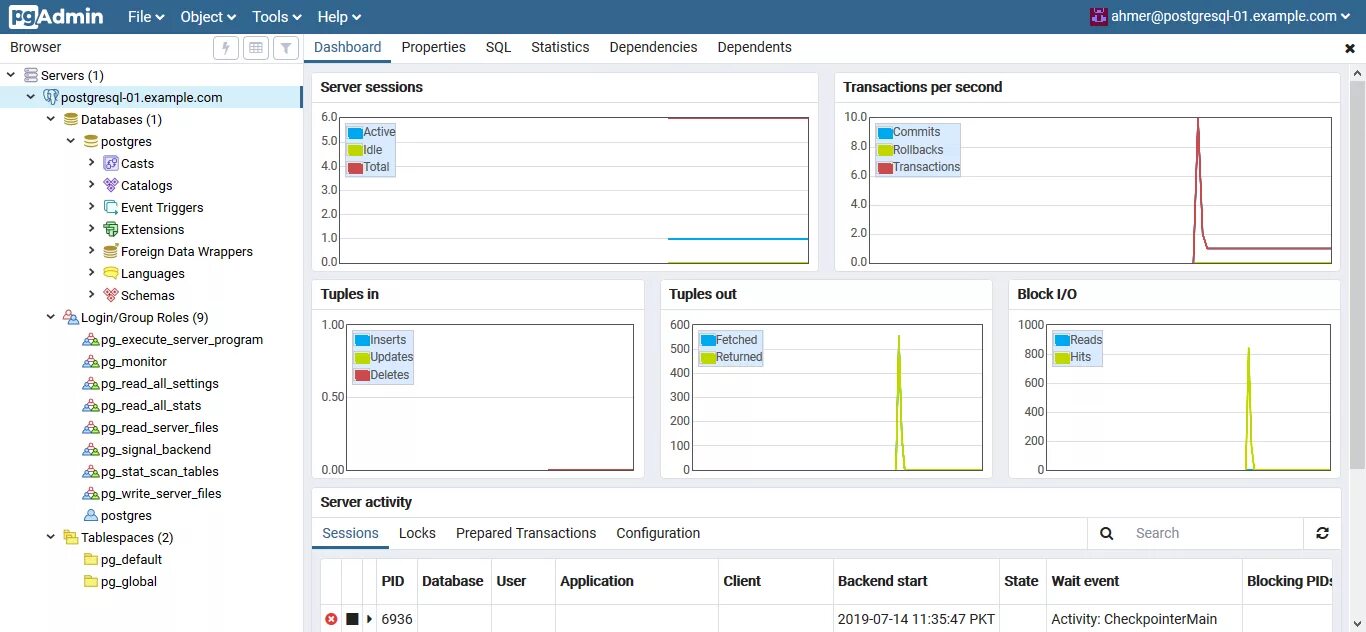Screen dimensions: 1366x632
Task: Expand the Schemas node
Action: point(92,295)
